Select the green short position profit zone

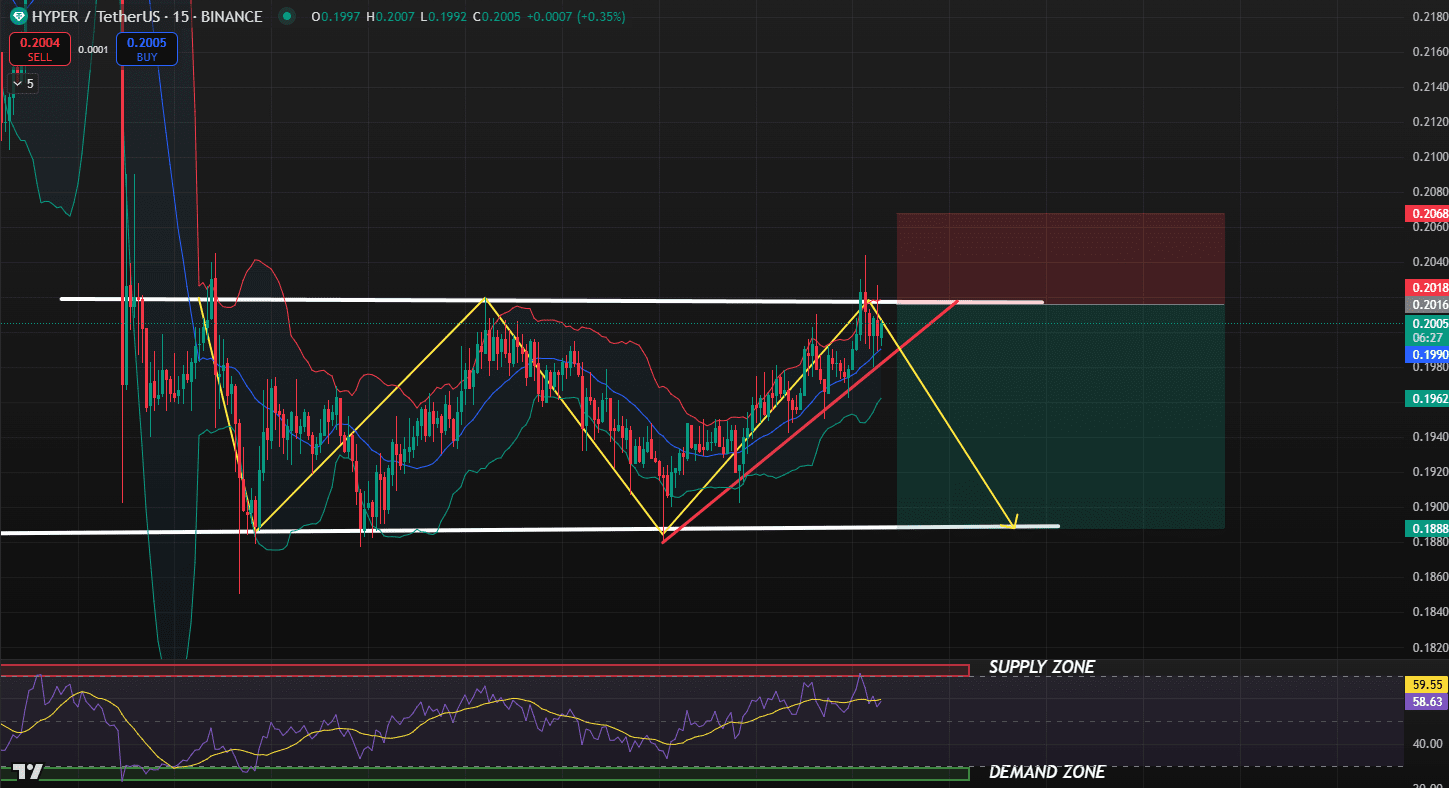click(x=1060, y=415)
